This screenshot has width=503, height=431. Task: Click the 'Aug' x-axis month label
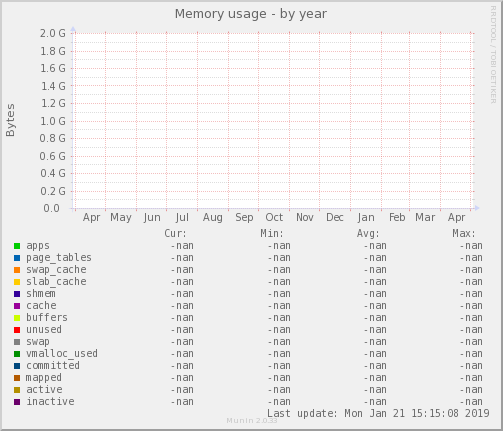[x=213, y=218]
